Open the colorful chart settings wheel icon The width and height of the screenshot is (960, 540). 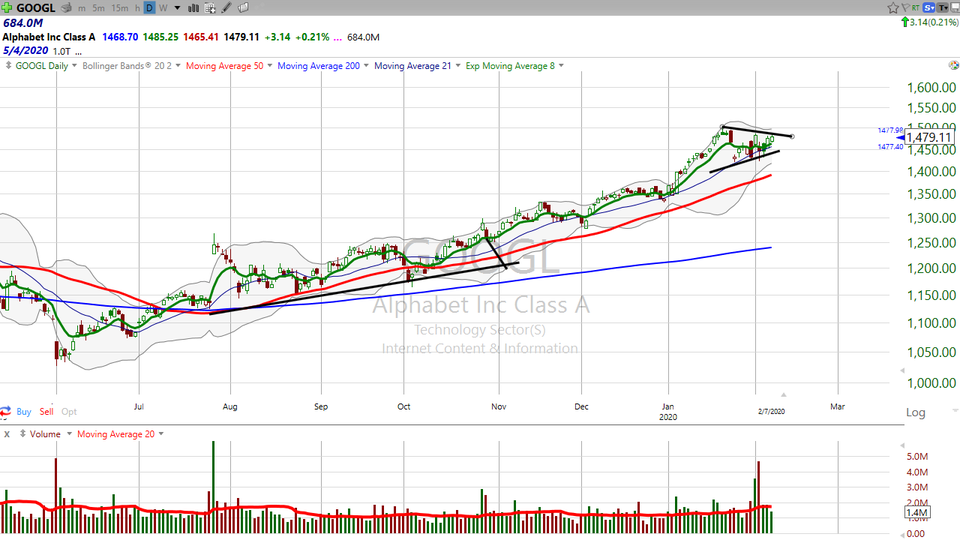click(953, 65)
